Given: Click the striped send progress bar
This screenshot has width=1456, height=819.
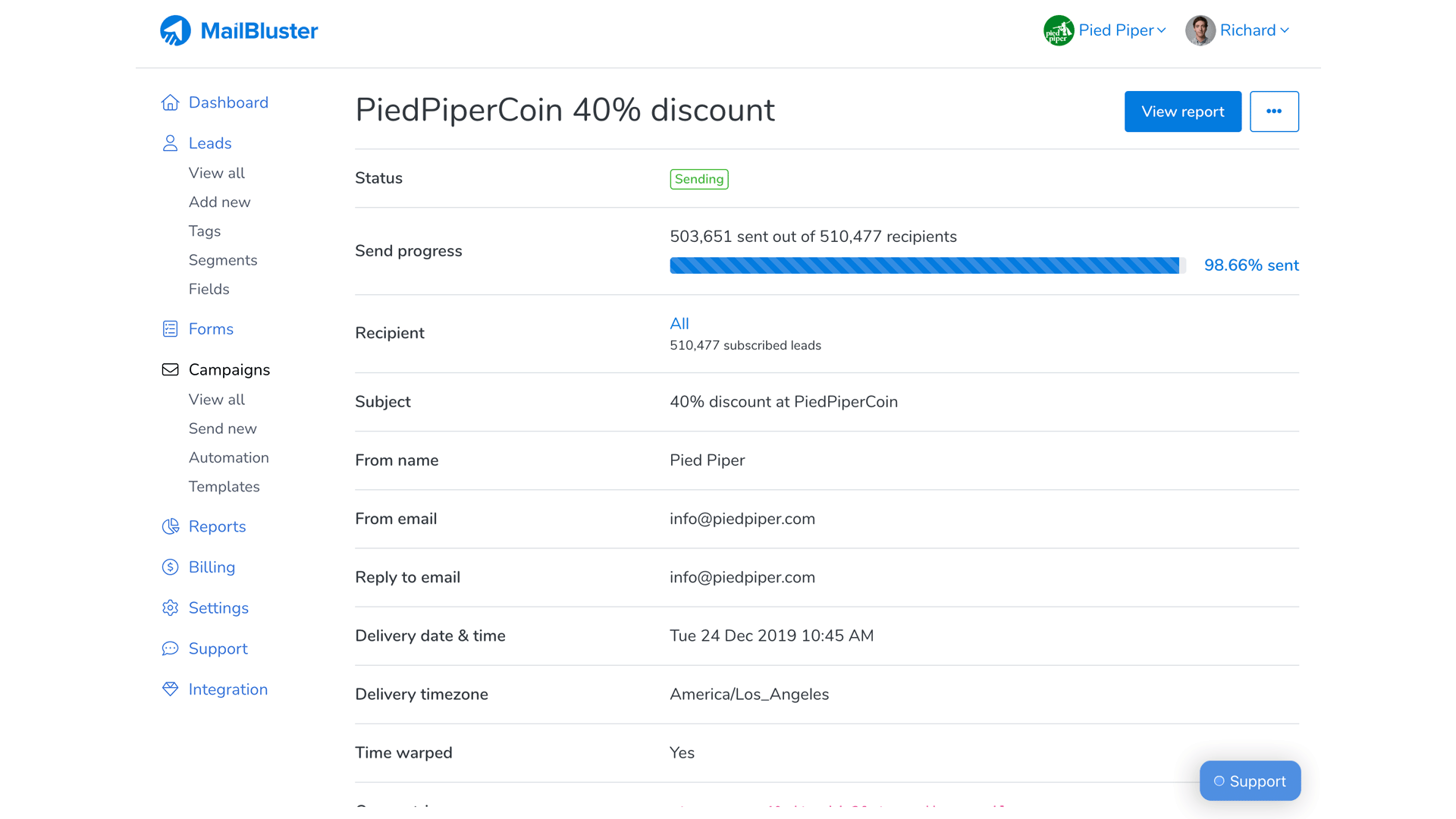Looking at the screenshot, I should tap(925, 265).
